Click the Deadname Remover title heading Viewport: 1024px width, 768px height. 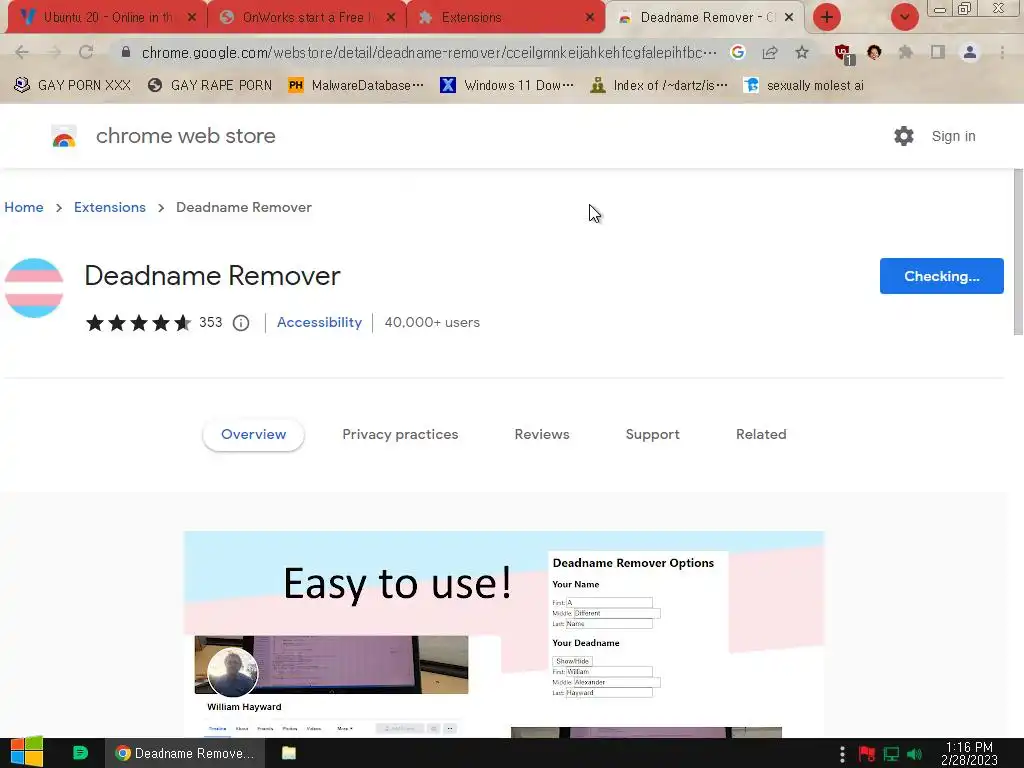click(x=212, y=276)
